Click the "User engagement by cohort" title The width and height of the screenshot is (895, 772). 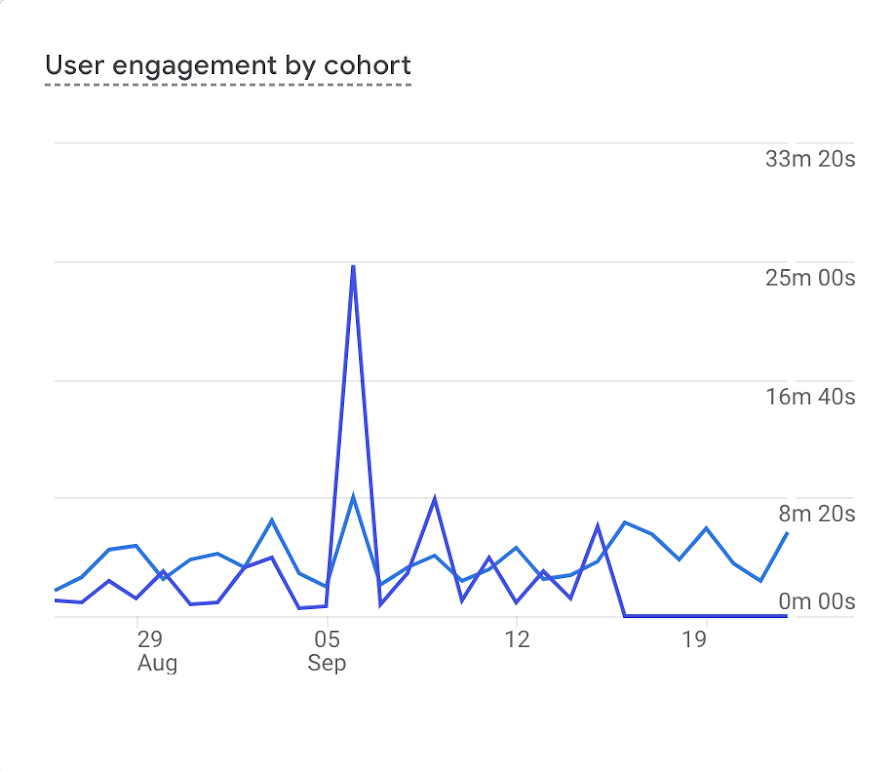click(228, 66)
